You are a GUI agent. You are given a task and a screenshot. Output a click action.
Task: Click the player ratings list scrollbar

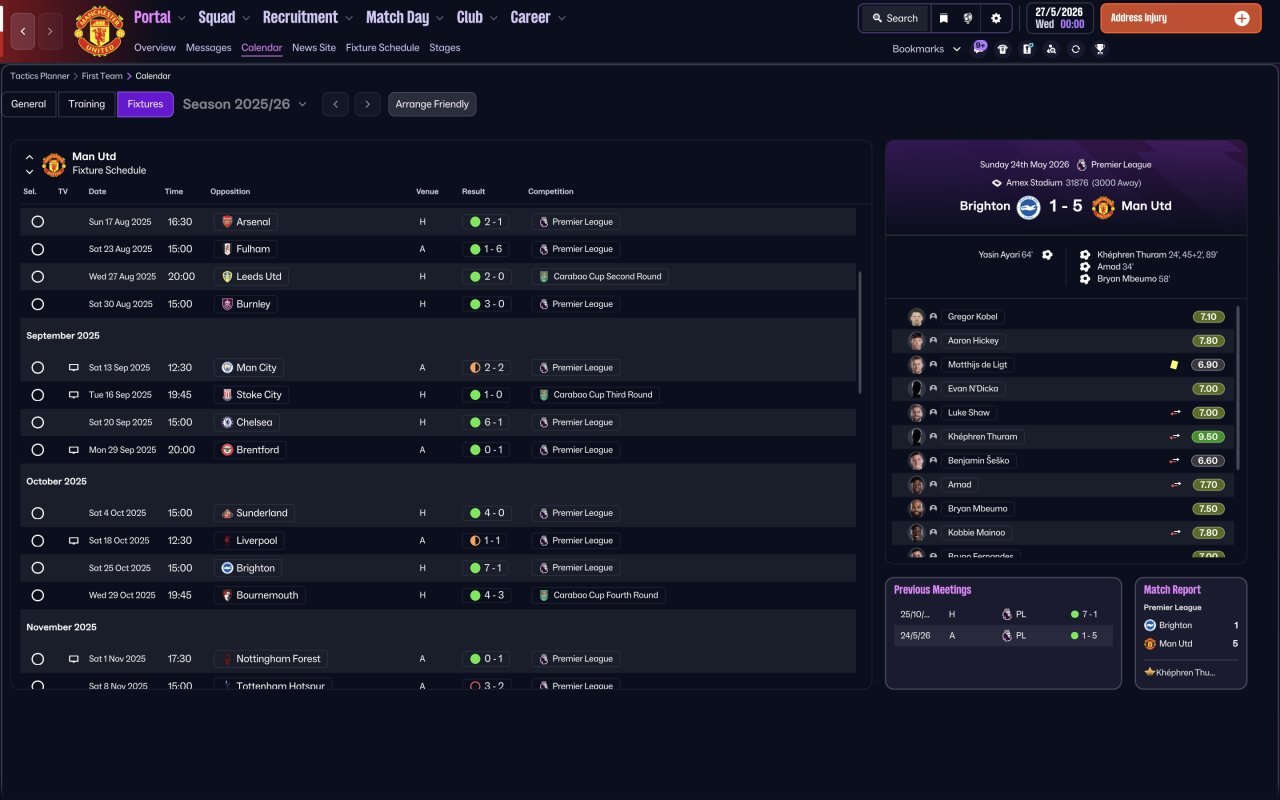pos(1239,388)
